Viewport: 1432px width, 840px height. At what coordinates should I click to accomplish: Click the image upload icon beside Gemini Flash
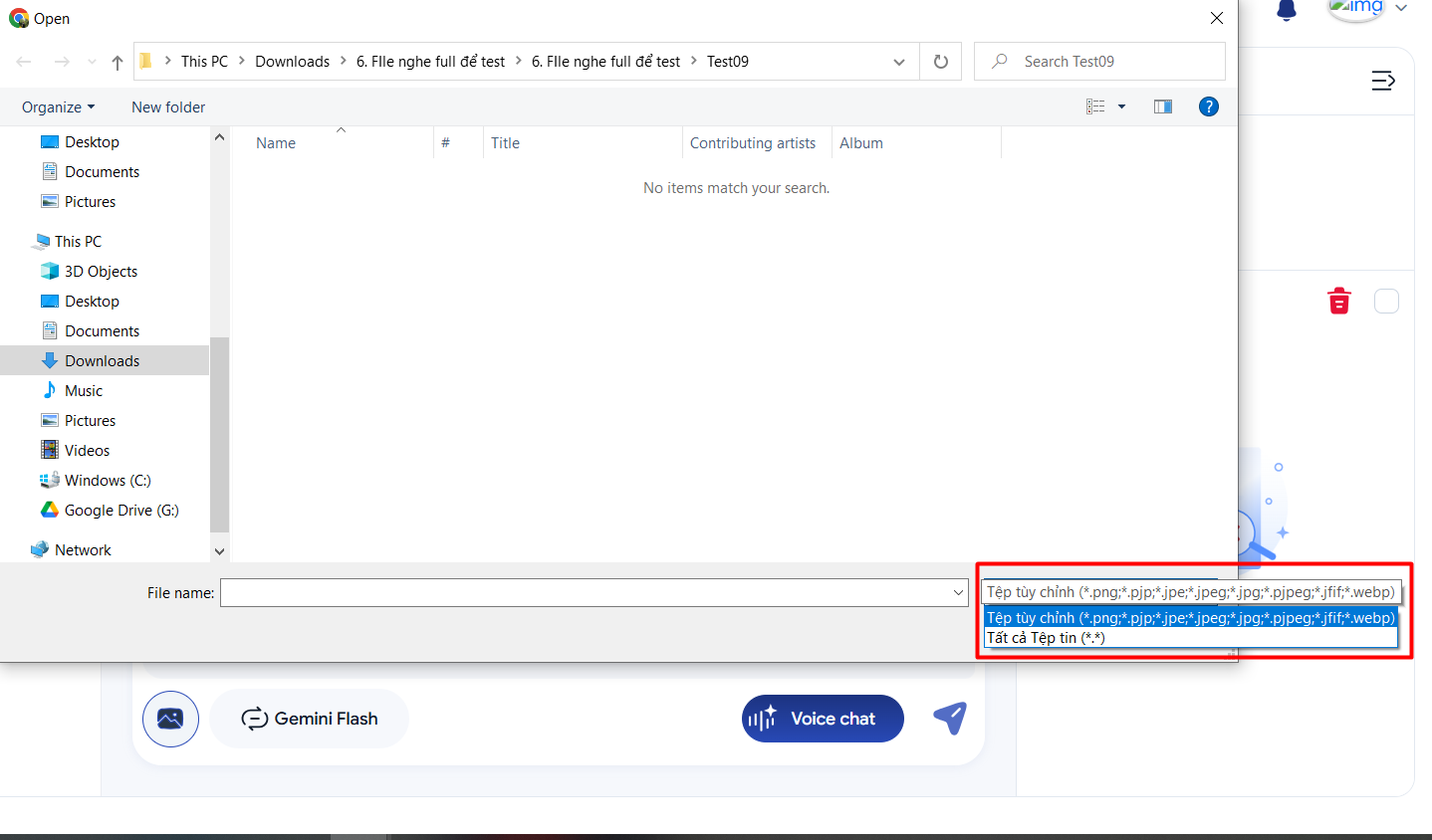(170, 719)
